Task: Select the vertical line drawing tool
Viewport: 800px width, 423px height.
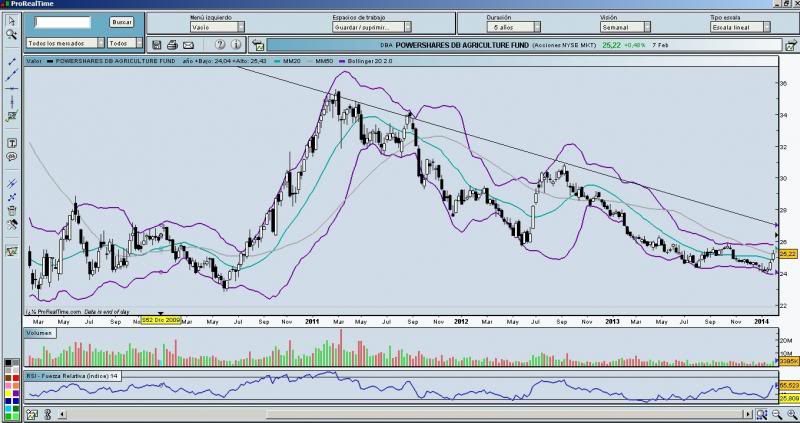Action: 12,102
